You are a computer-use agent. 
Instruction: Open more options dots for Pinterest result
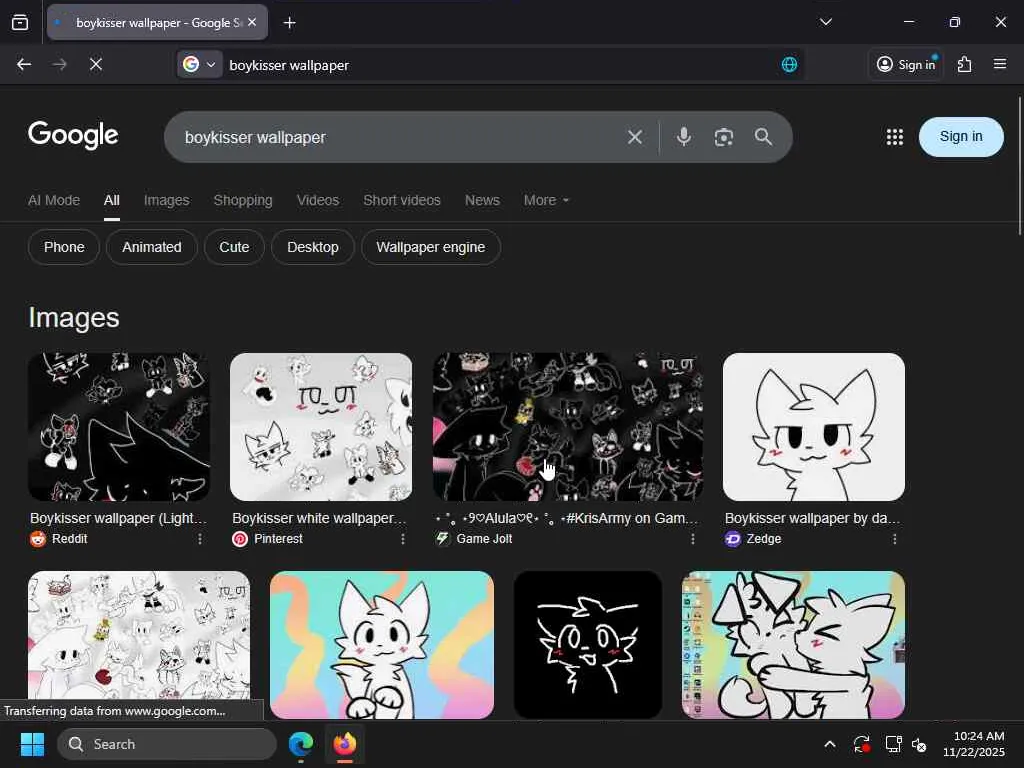click(x=403, y=539)
